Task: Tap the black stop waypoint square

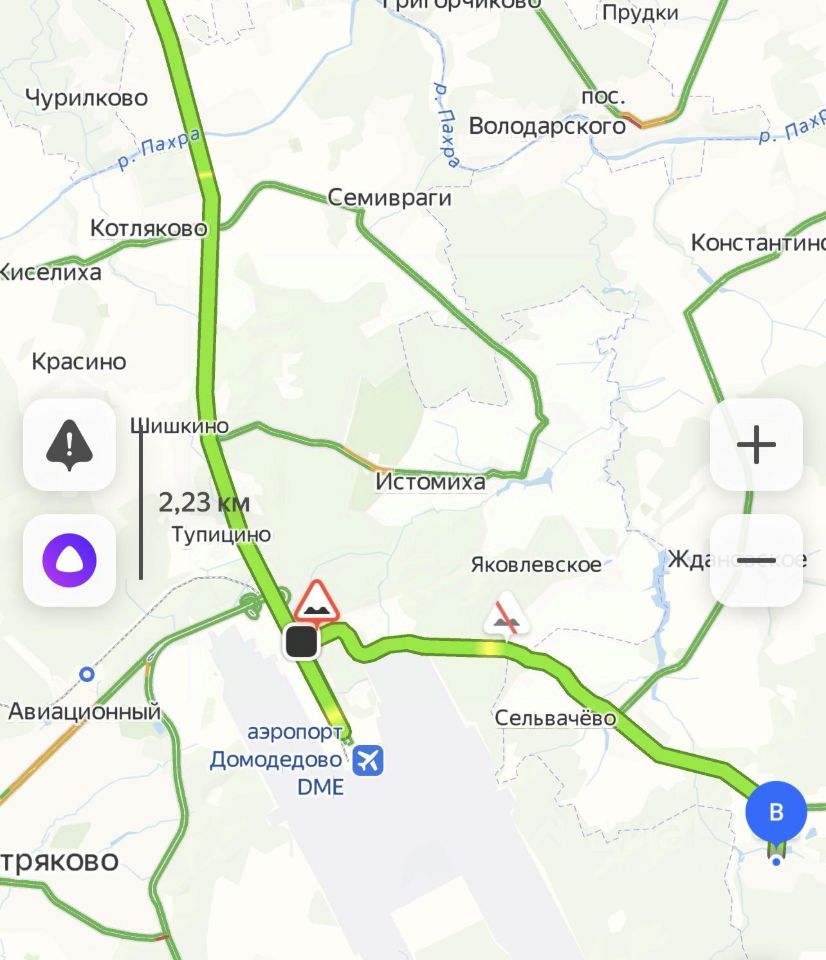Action: pyautogui.click(x=301, y=642)
